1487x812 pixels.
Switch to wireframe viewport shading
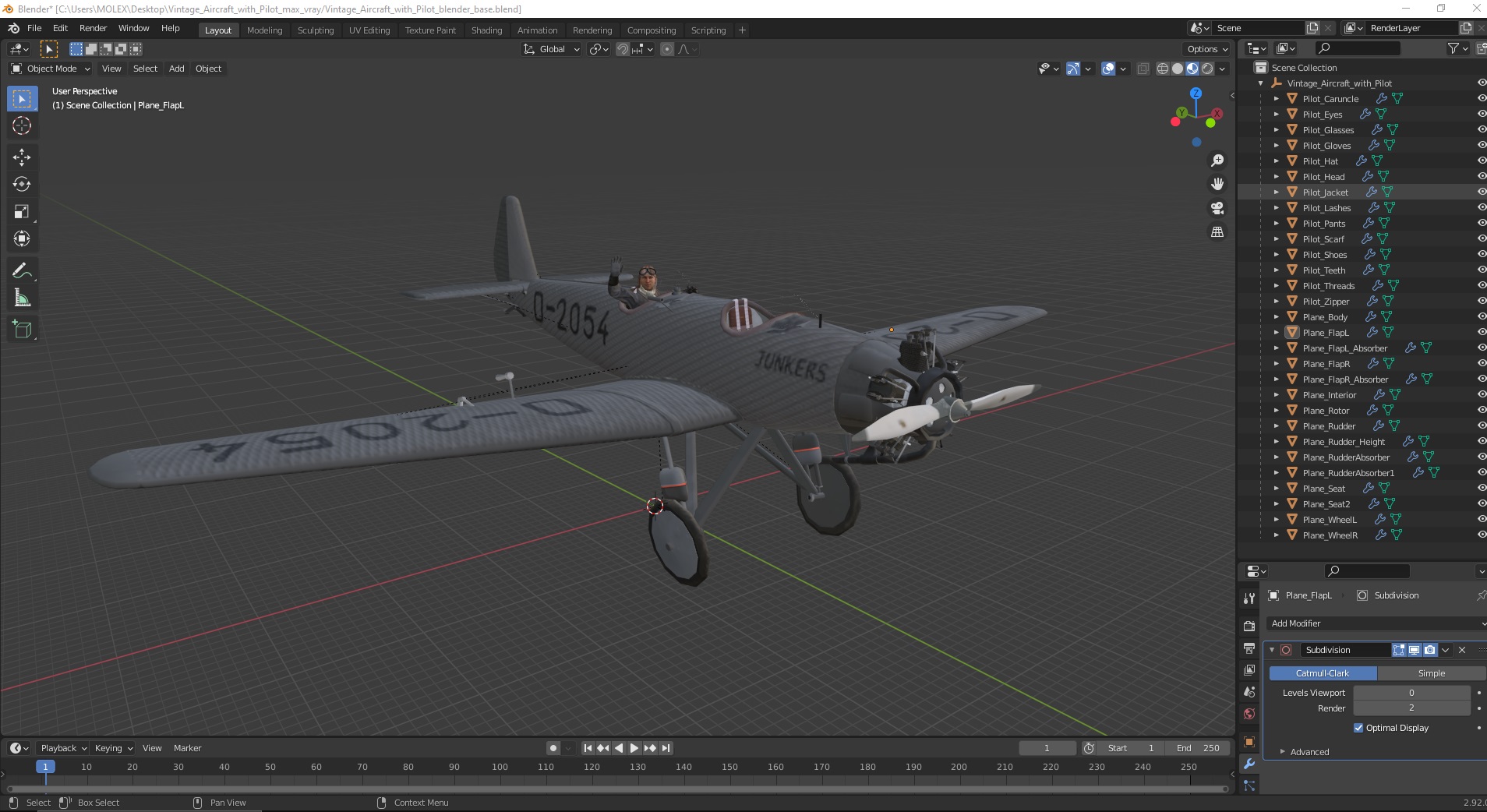coord(1163,69)
